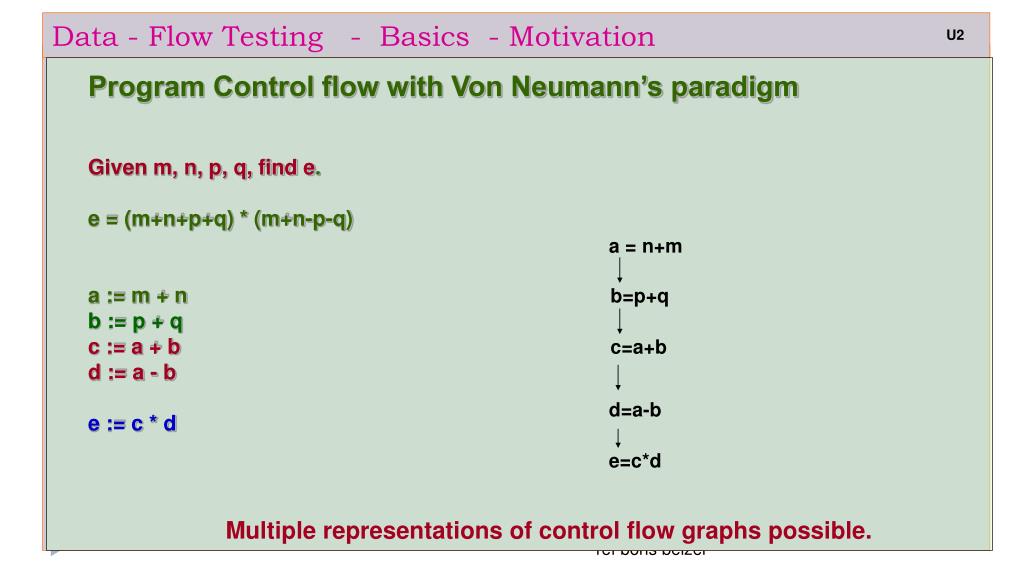This screenshot has height=576, width=1024.
Task: Select the heading 'Program Control flow with Von Neumann's paradigm'
Action: [443, 88]
